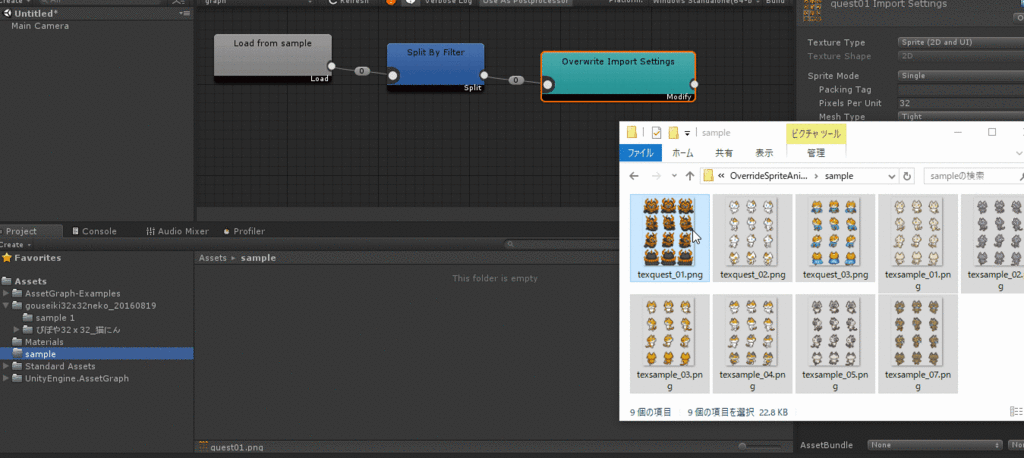The width and height of the screenshot is (1024, 458).
Task: Expand the UnityEngine.AssetGraph folder arrow
Action: [x=6, y=378]
